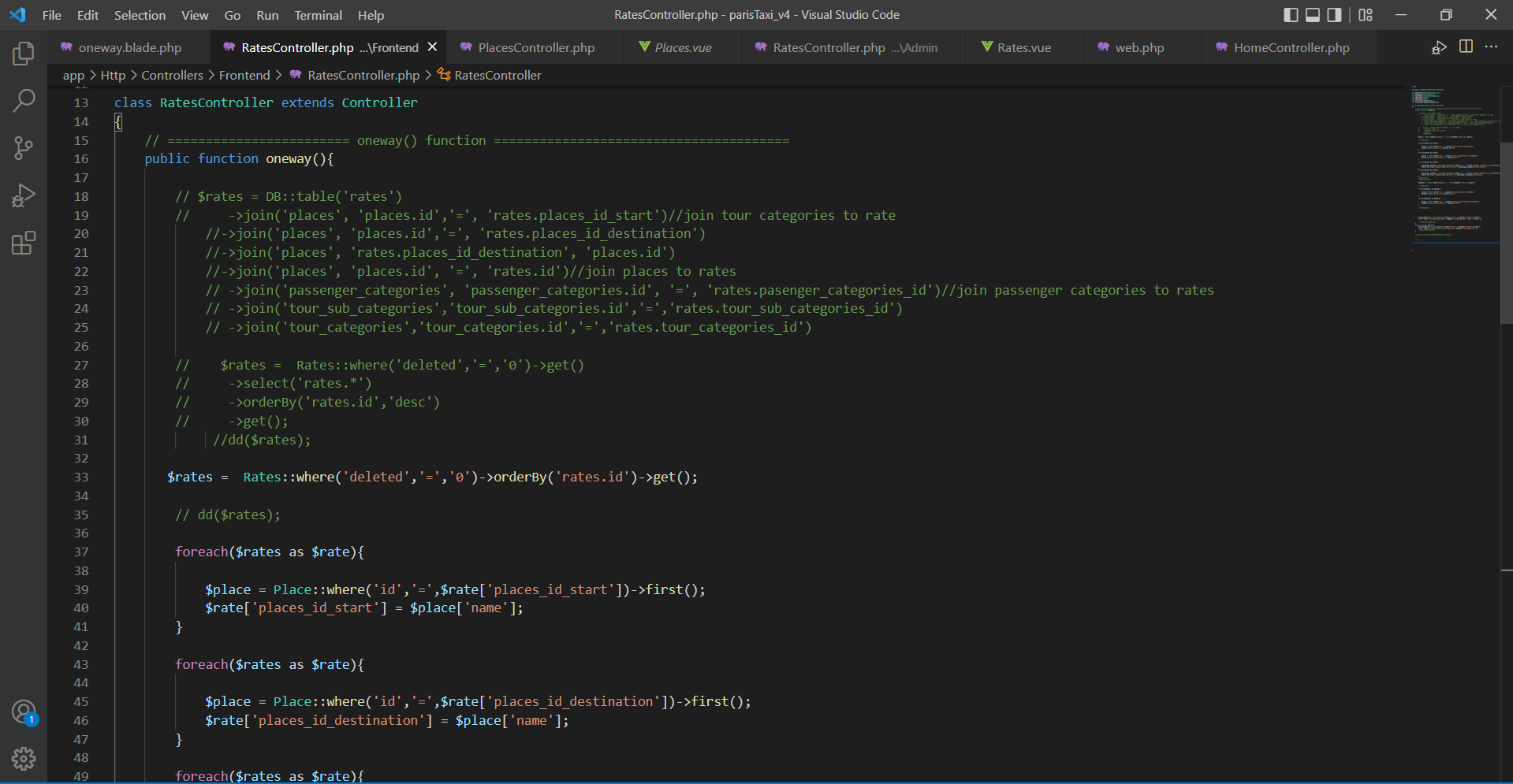This screenshot has height=784, width=1513.
Task: Open Customize Layout options
Action: (x=1366, y=15)
